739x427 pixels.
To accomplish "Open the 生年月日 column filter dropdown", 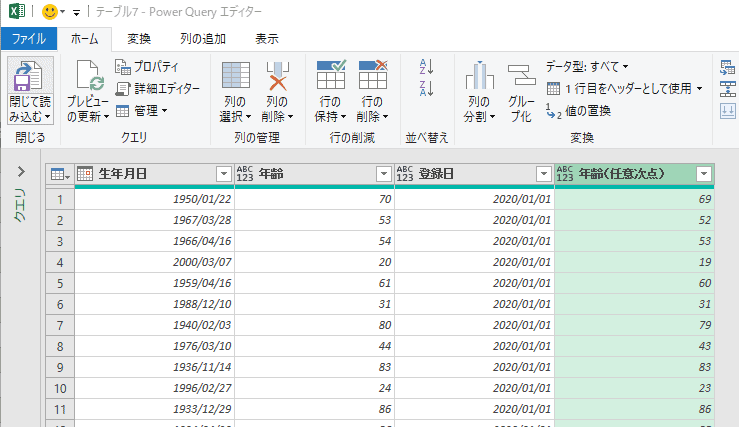I will tap(223, 174).
